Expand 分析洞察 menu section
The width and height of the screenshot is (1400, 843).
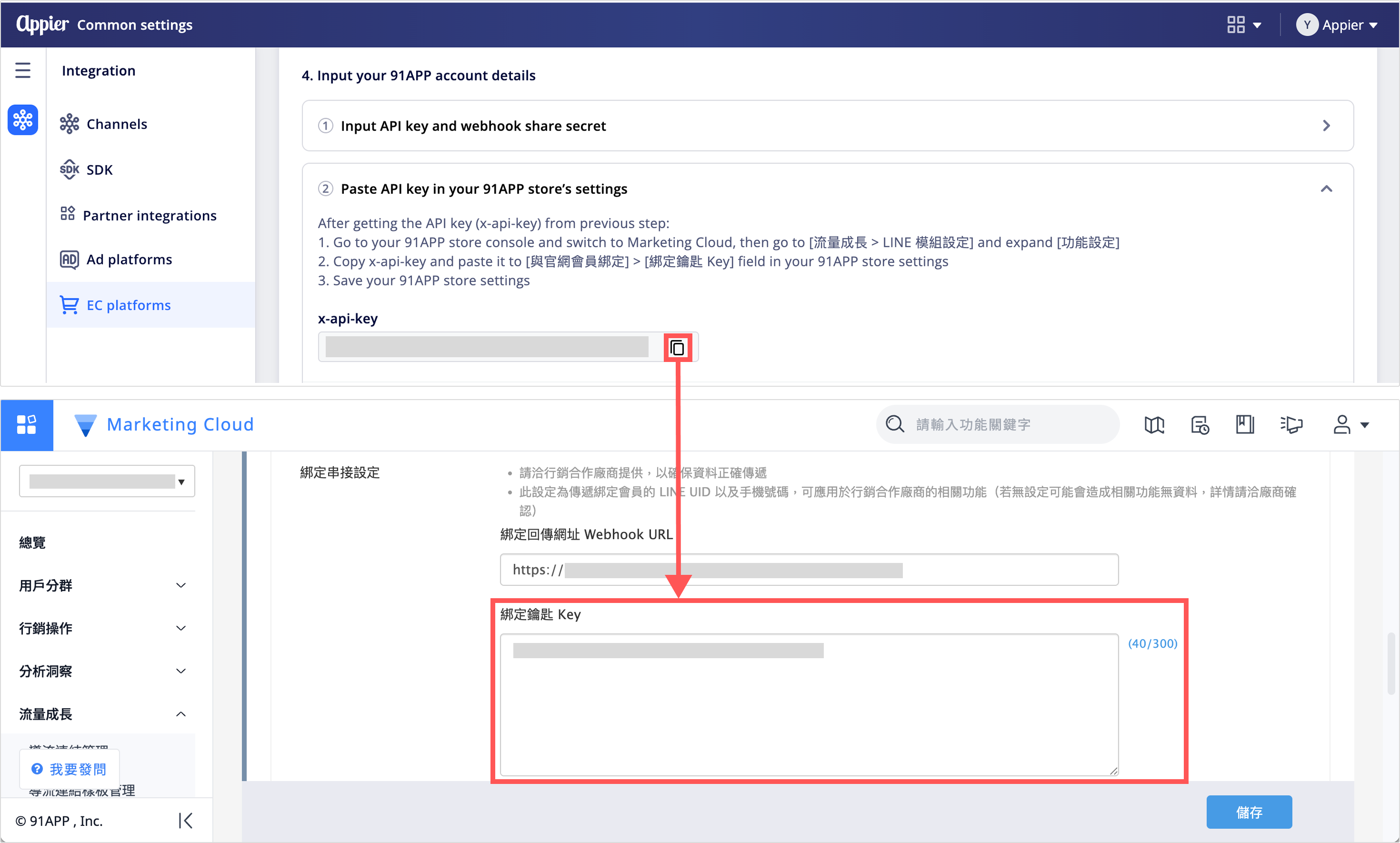coord(102,672)
